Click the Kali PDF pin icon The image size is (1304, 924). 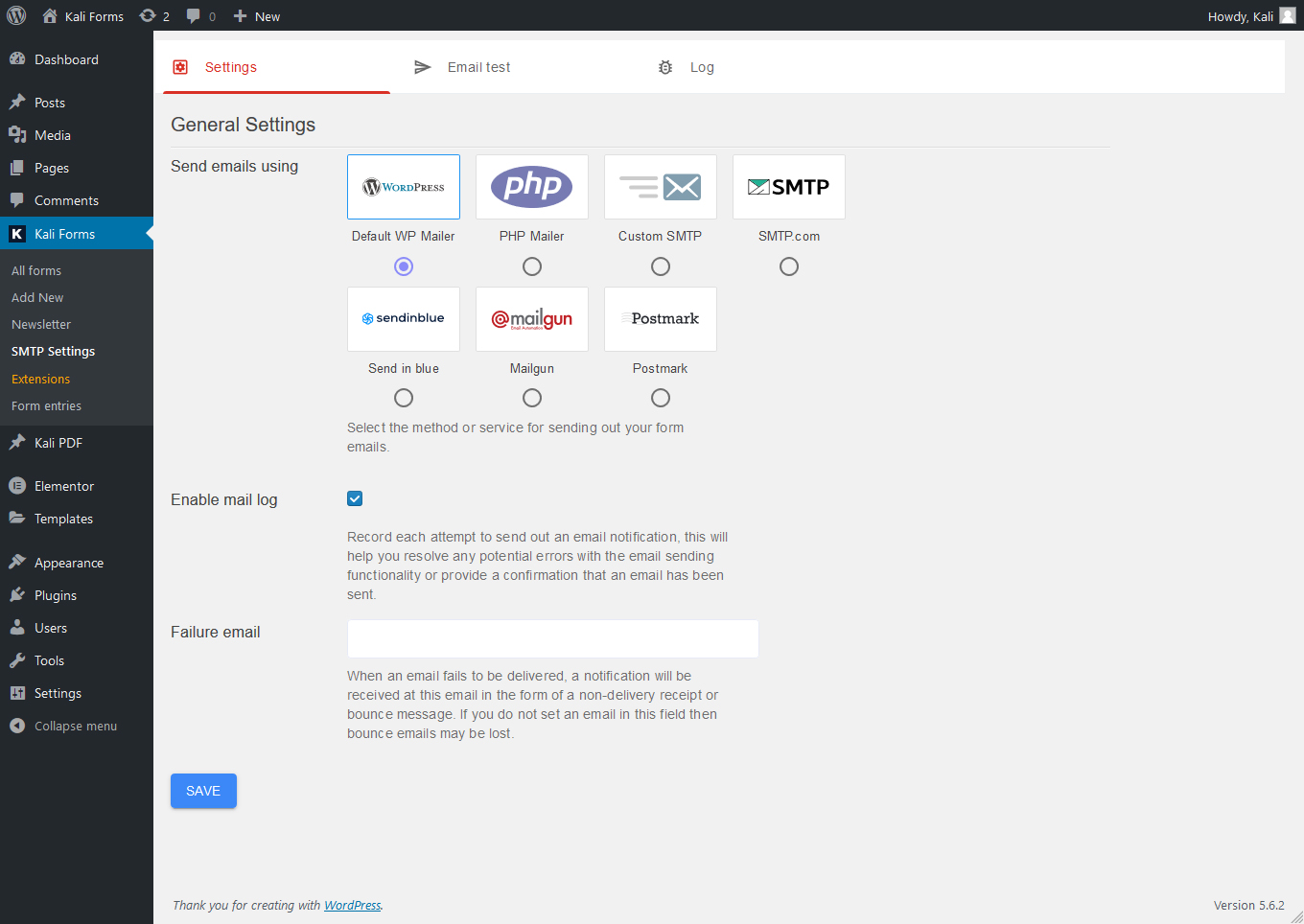pyautogui.click(x=17, y=442)
